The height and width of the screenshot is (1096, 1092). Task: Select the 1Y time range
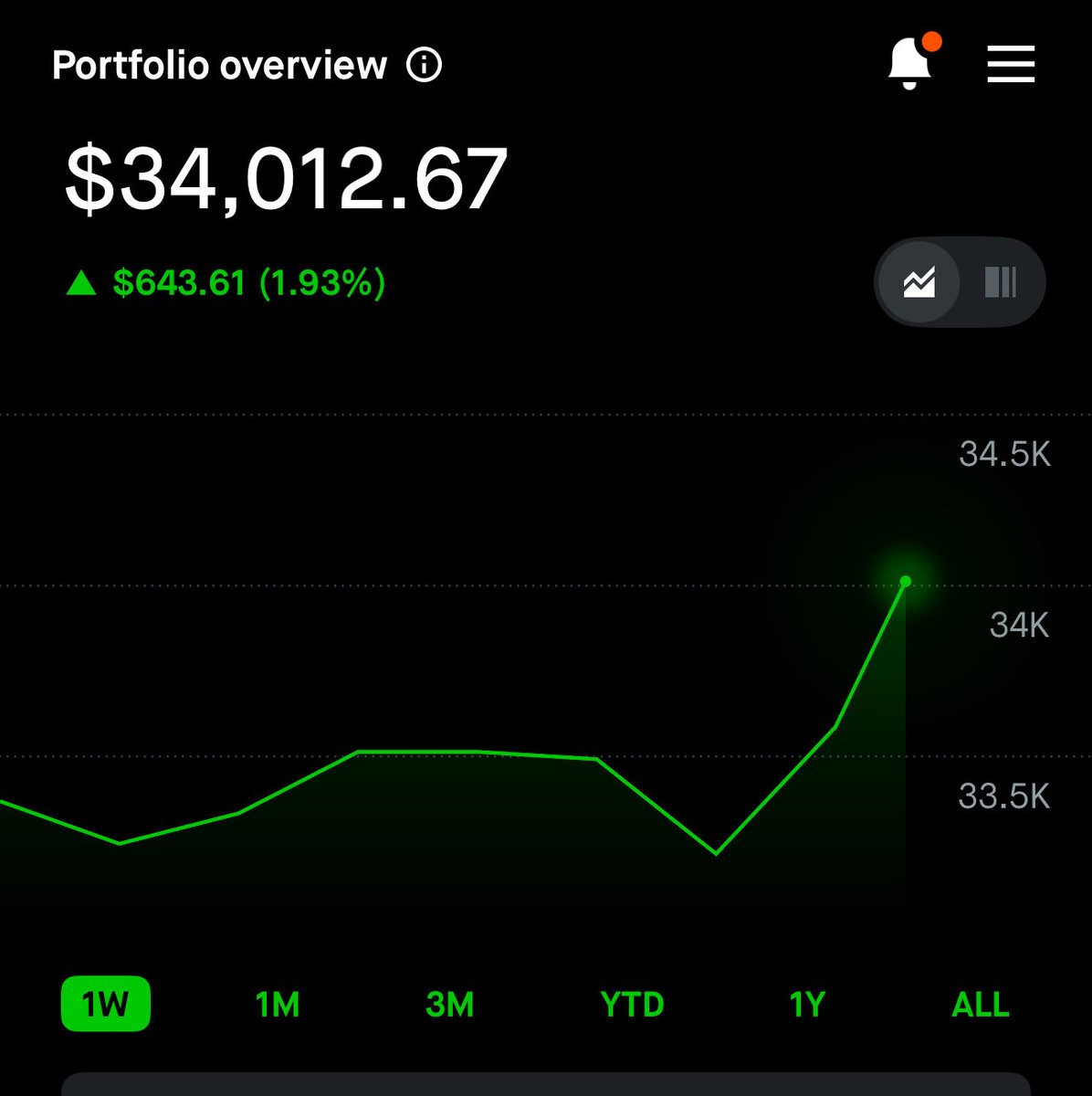807,1005
